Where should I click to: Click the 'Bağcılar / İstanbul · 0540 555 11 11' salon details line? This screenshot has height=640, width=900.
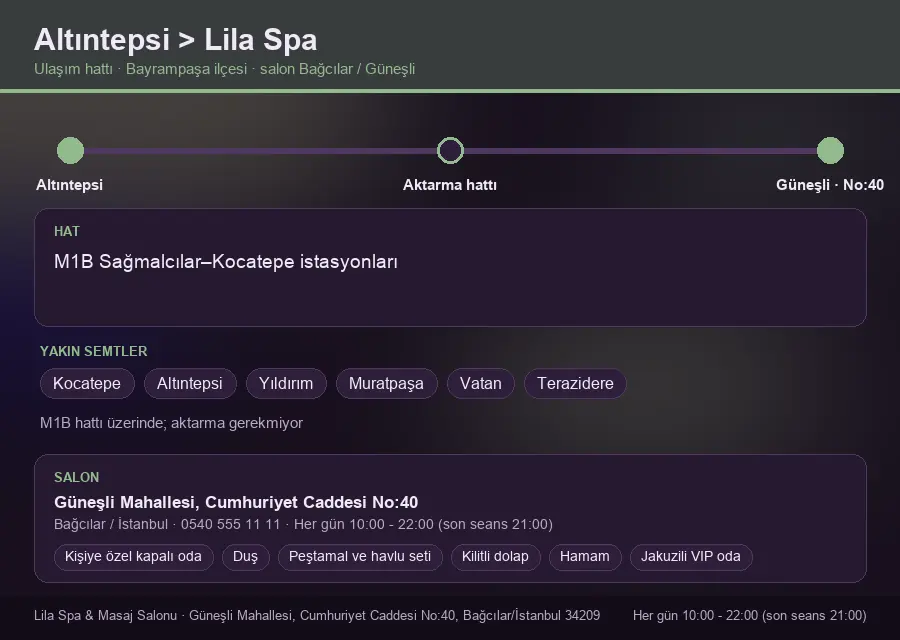[303, 525]
